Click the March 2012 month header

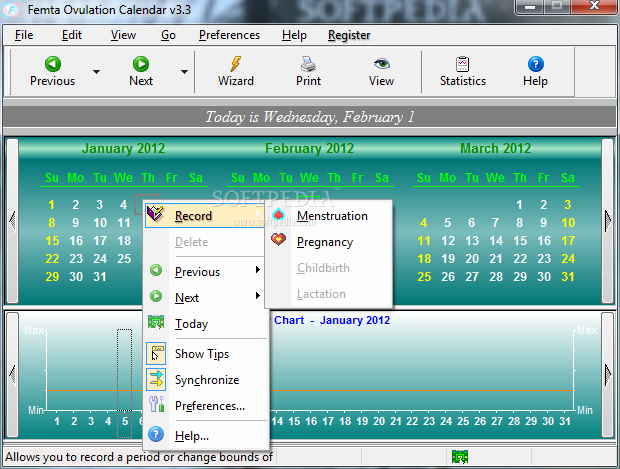click(495, 148)
